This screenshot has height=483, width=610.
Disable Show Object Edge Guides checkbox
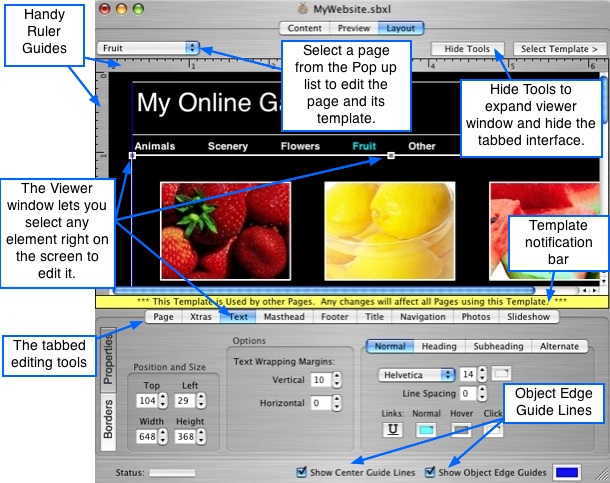click(430, 472)
